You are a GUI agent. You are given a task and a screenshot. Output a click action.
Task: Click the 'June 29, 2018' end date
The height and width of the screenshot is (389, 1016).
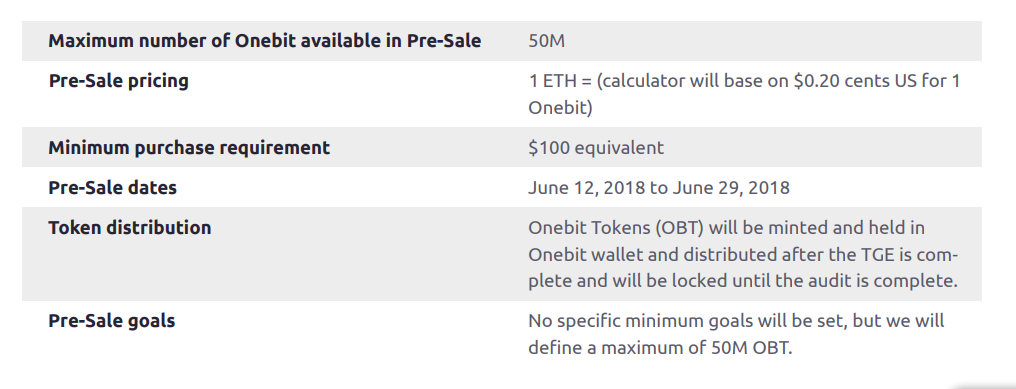click(731, 188)
